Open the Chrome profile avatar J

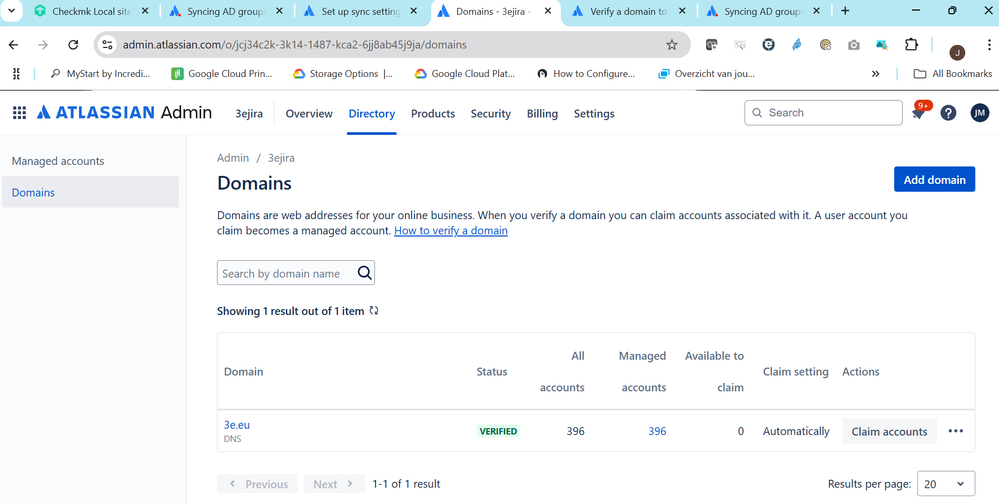(x=956, y=52)
